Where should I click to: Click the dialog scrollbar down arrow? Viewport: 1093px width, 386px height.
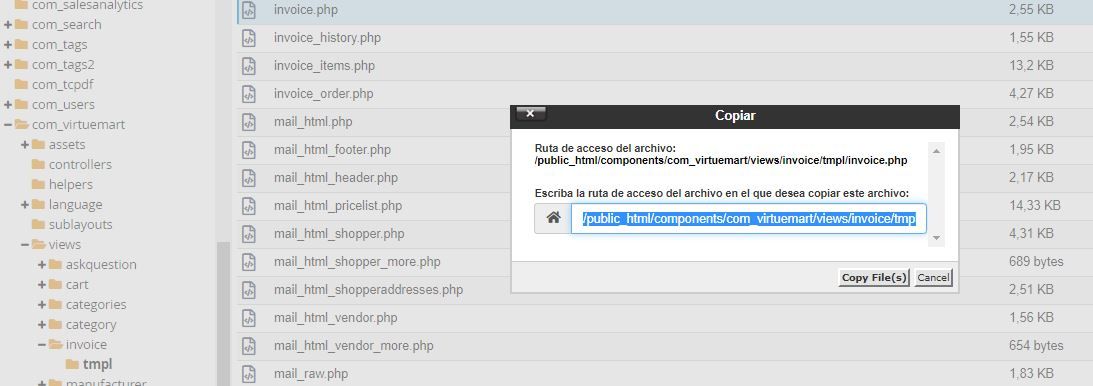[936, 238]
